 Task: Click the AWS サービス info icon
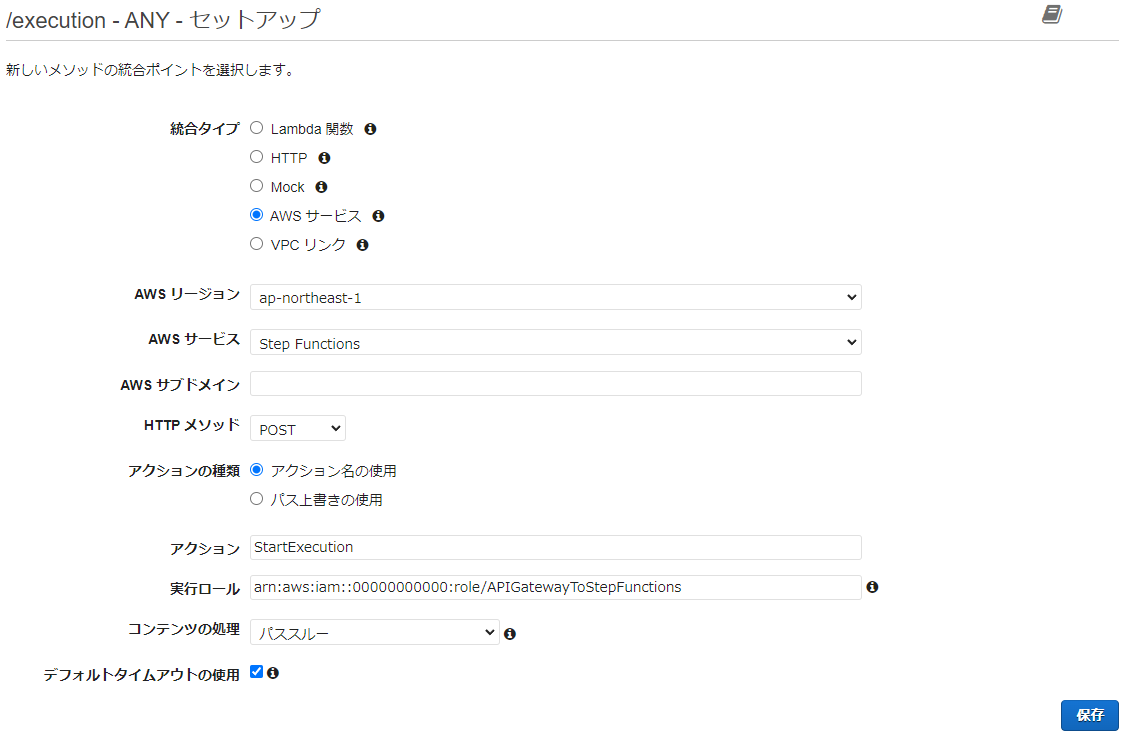378,215
